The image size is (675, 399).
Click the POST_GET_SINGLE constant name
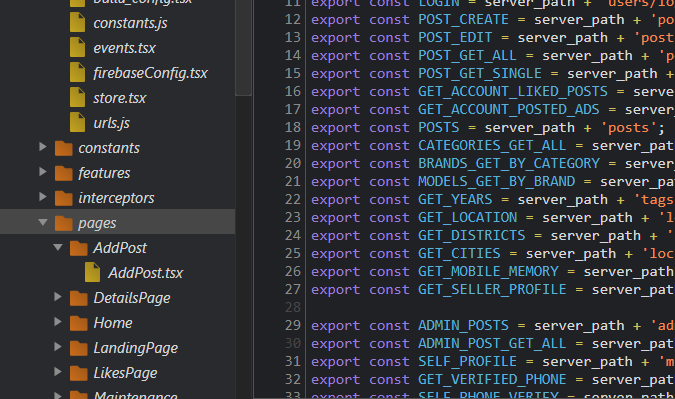pos(480,74)
